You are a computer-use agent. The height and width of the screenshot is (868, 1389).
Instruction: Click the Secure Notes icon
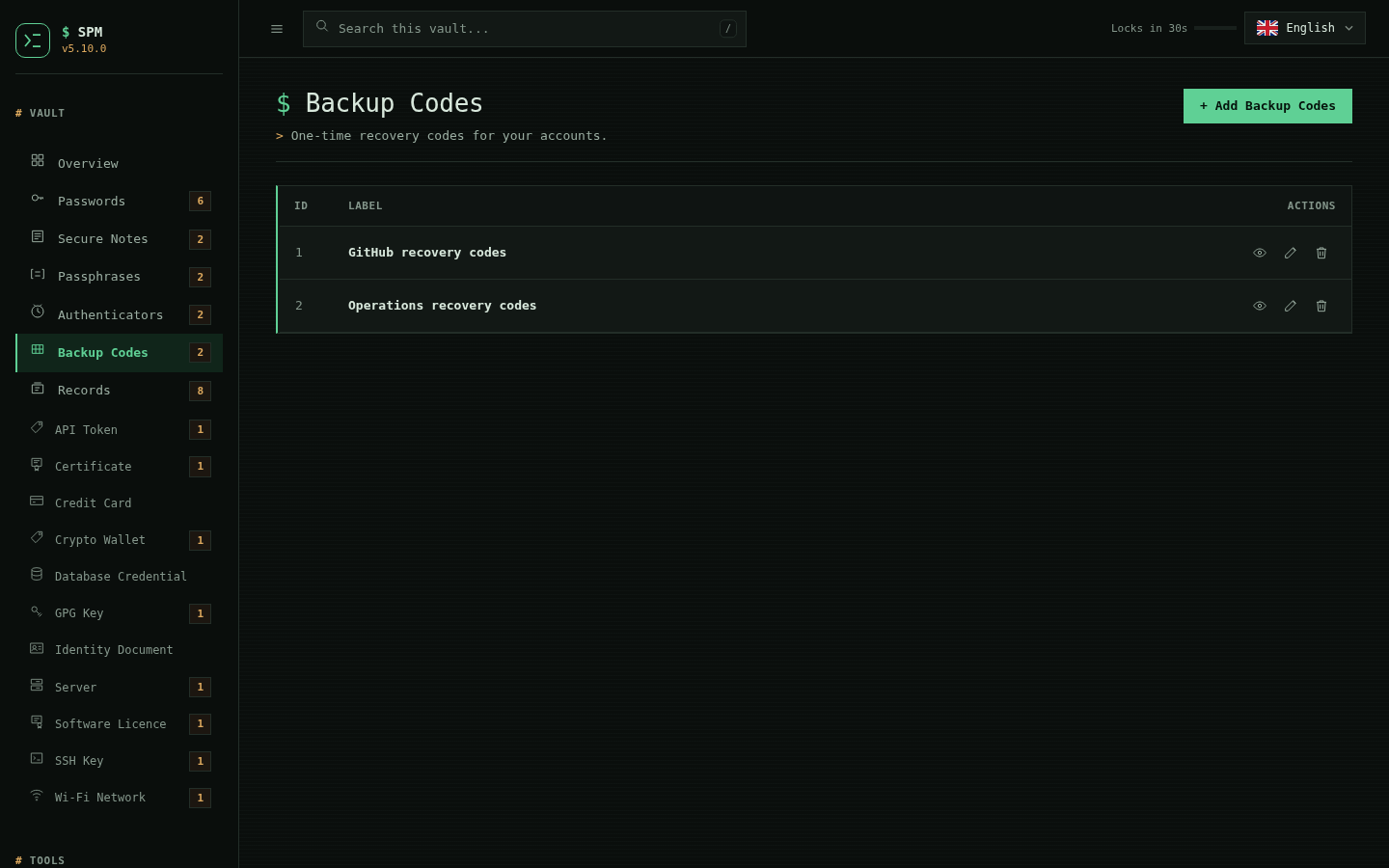pyautogui.click(x=38, y=236)
